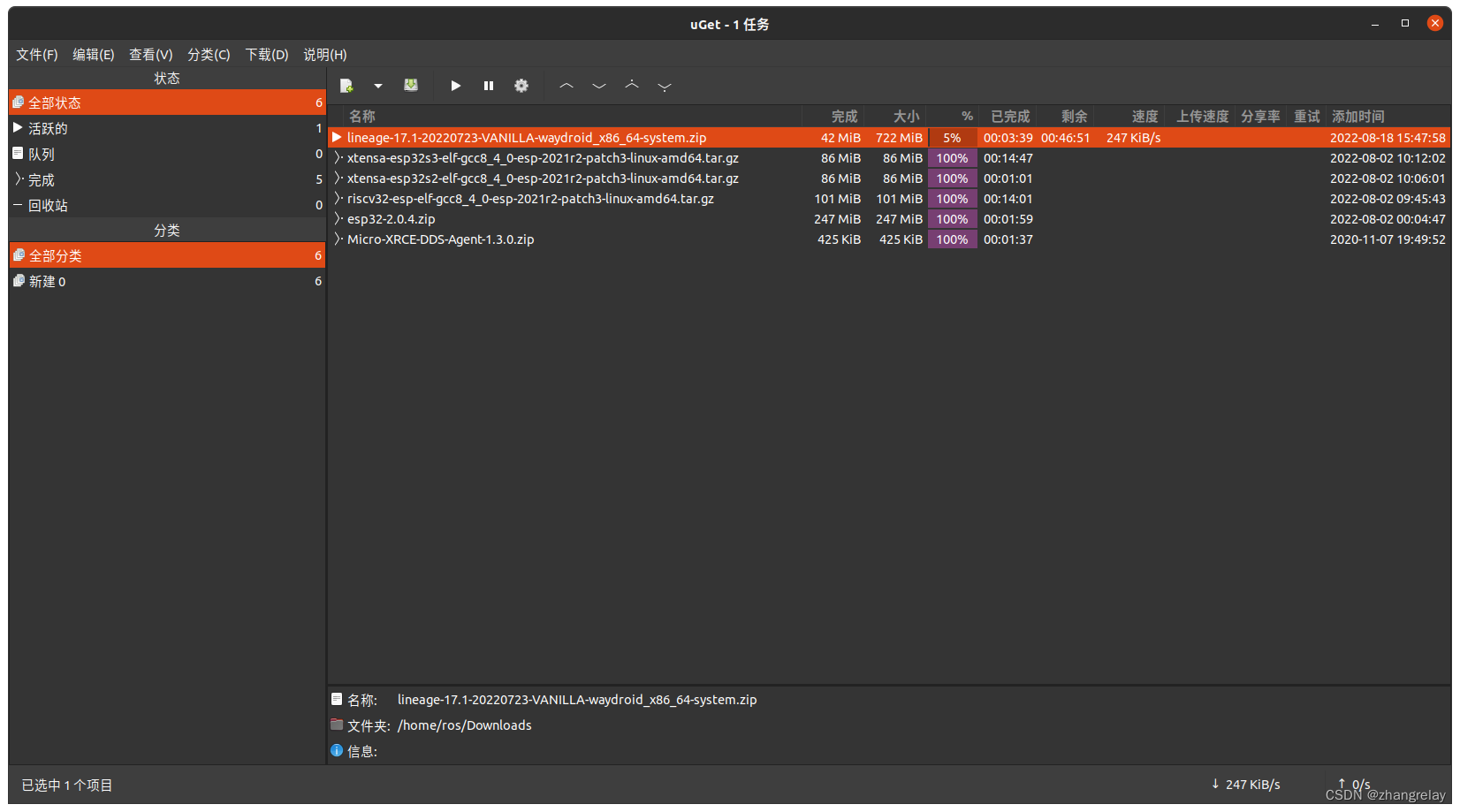The image size is (1460, 812).
Task: Select the 活跃的 status filter
Action: click(41, 127)
